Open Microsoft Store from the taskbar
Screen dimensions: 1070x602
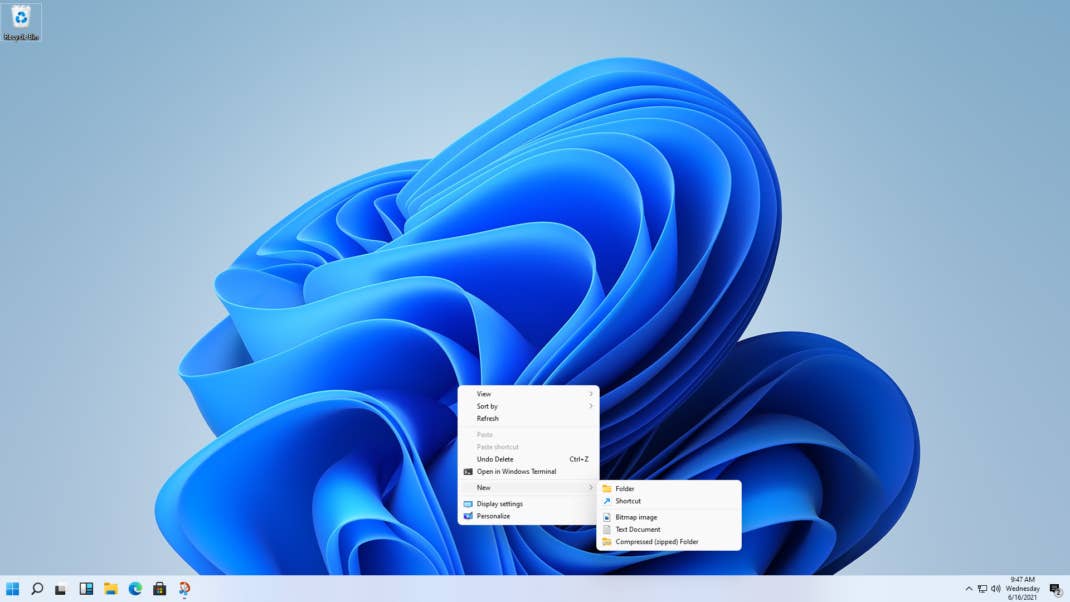click(160, 588)
